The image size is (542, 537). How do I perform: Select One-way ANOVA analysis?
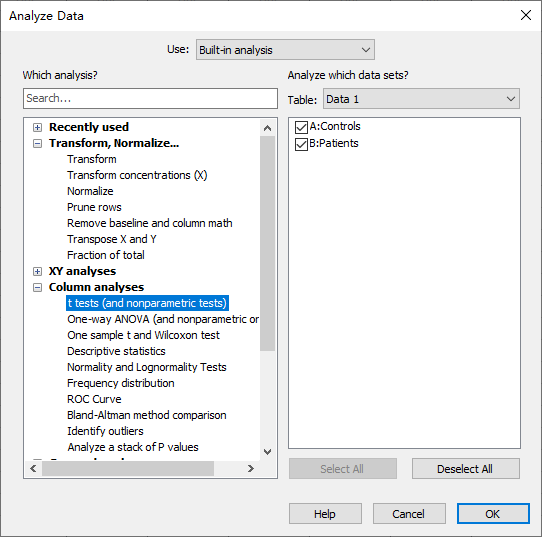click(163, 319)
